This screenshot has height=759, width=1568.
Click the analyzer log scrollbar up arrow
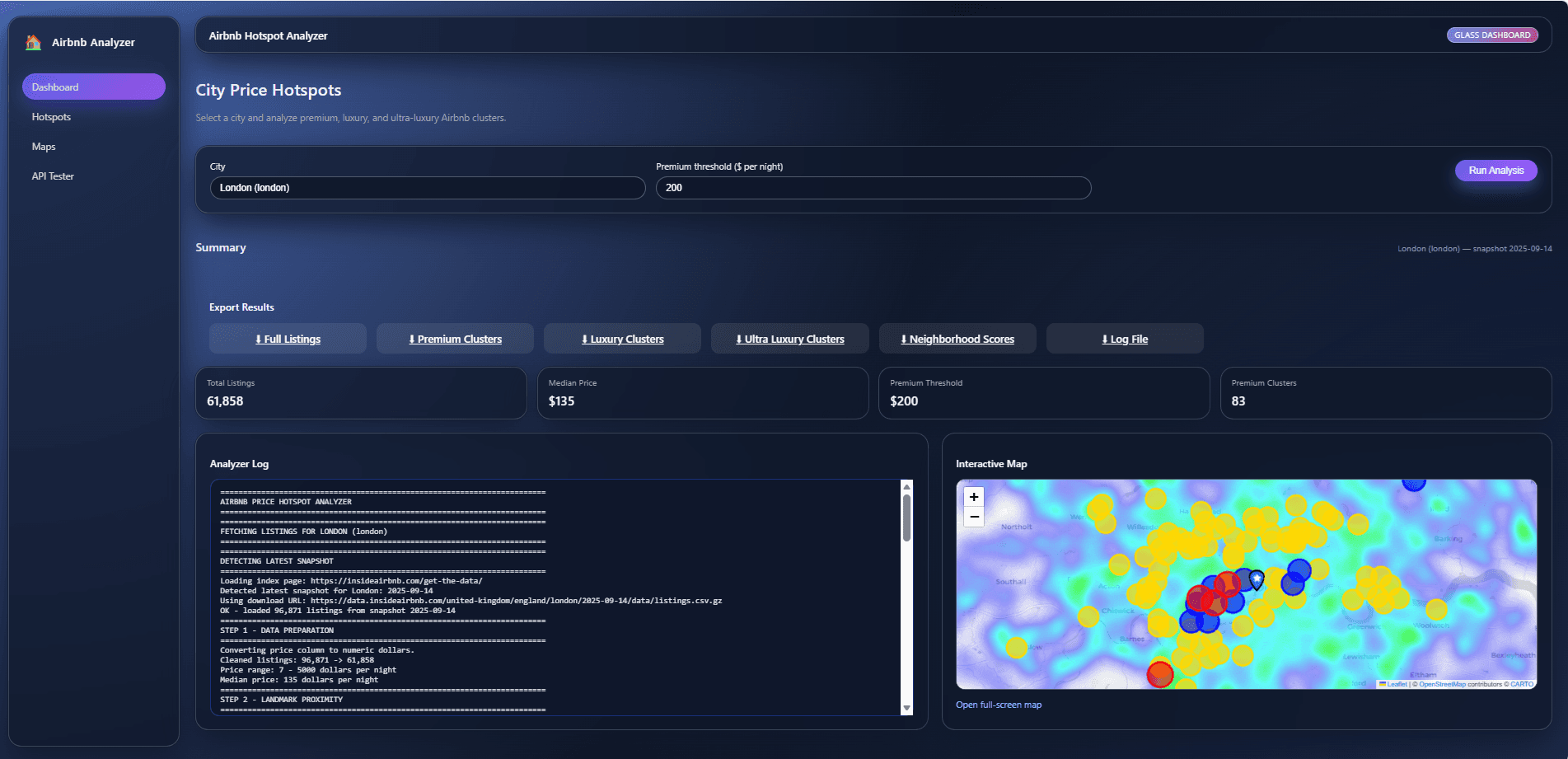click(x=906, y=486)
